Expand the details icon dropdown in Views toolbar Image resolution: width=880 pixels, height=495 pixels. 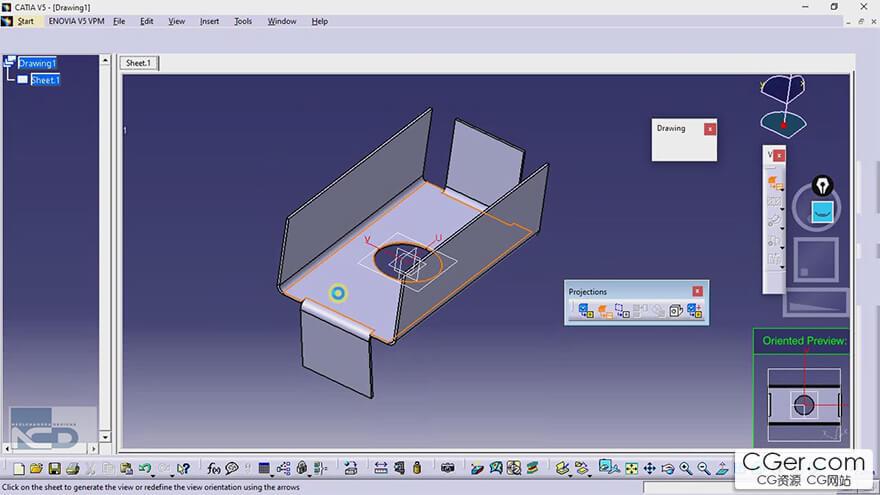coord(782,228)
